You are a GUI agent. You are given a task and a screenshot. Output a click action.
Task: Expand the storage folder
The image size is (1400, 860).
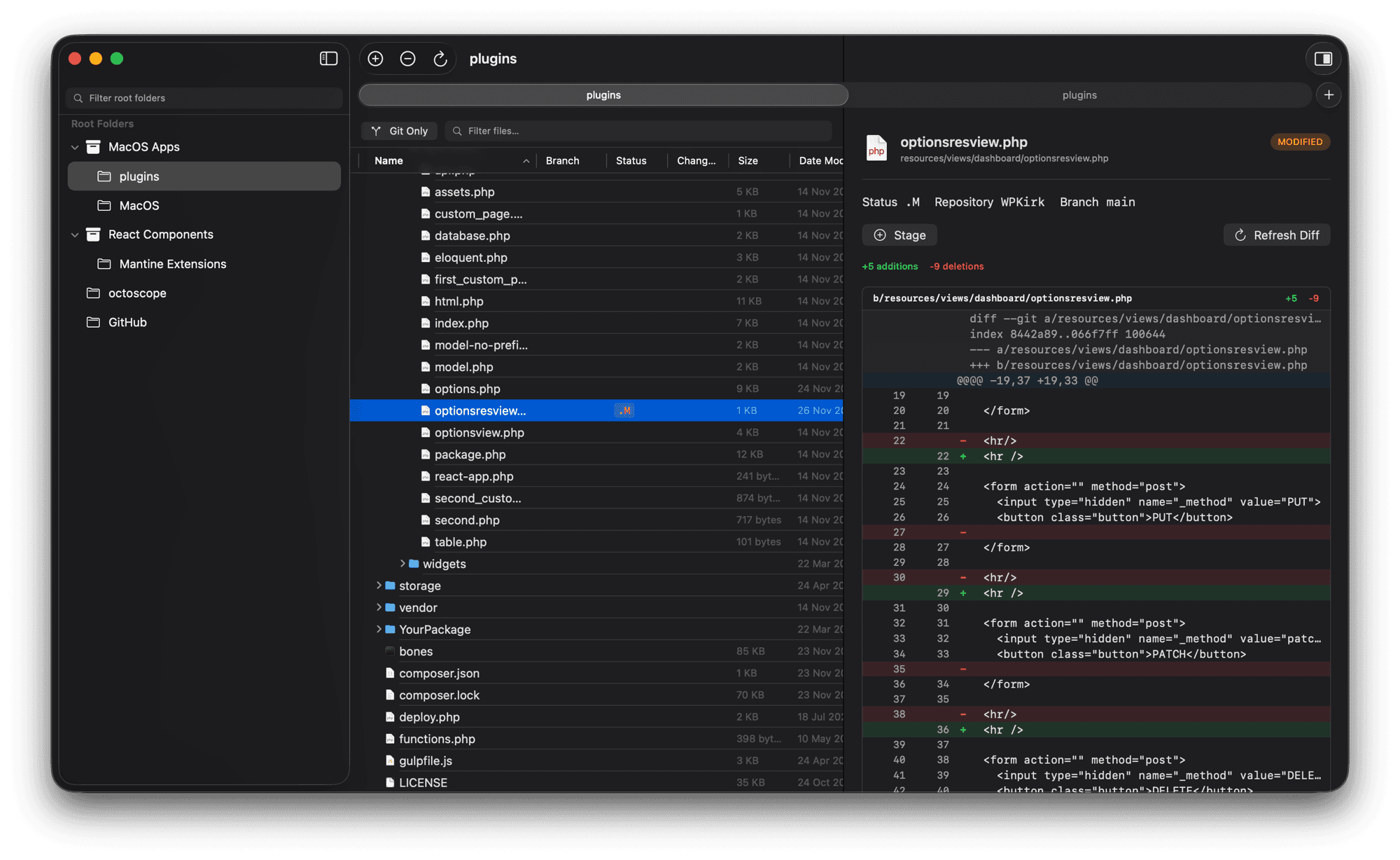click(x=379, y=585)
